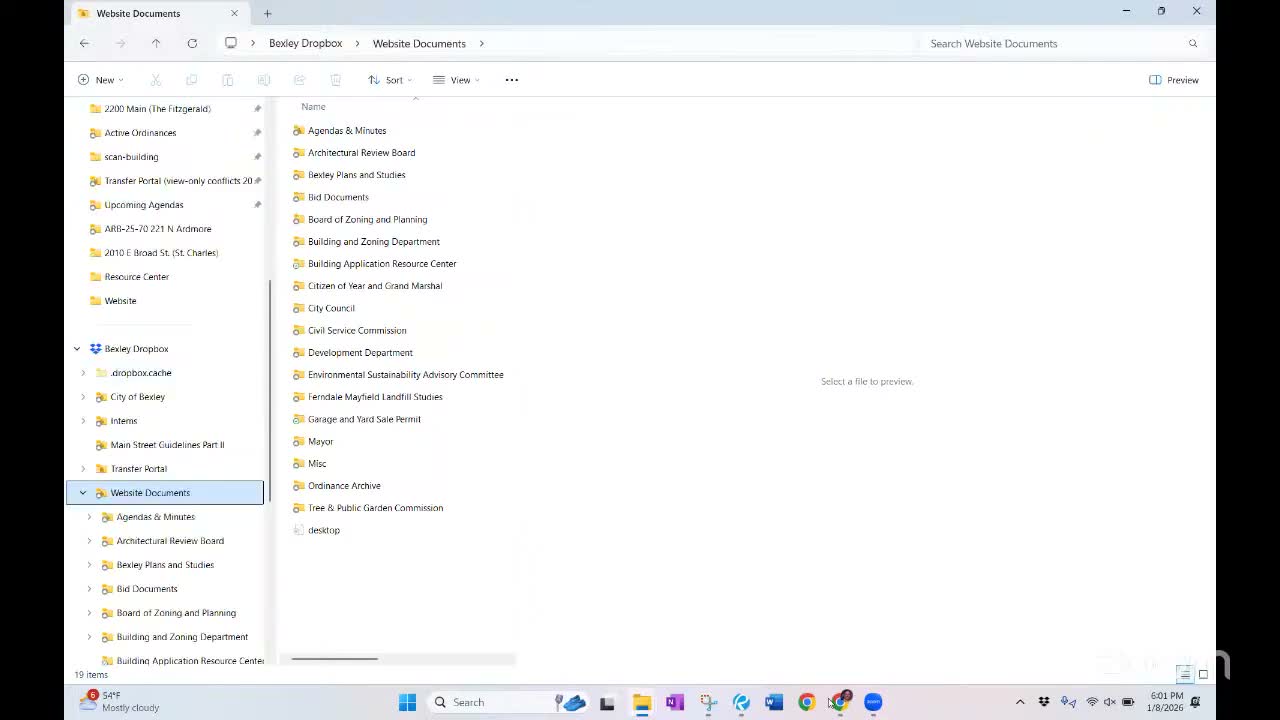The width and height of the screenshot is (1280, 720).
Task: Open the New item menu button
Action: [x=100, y=80]
